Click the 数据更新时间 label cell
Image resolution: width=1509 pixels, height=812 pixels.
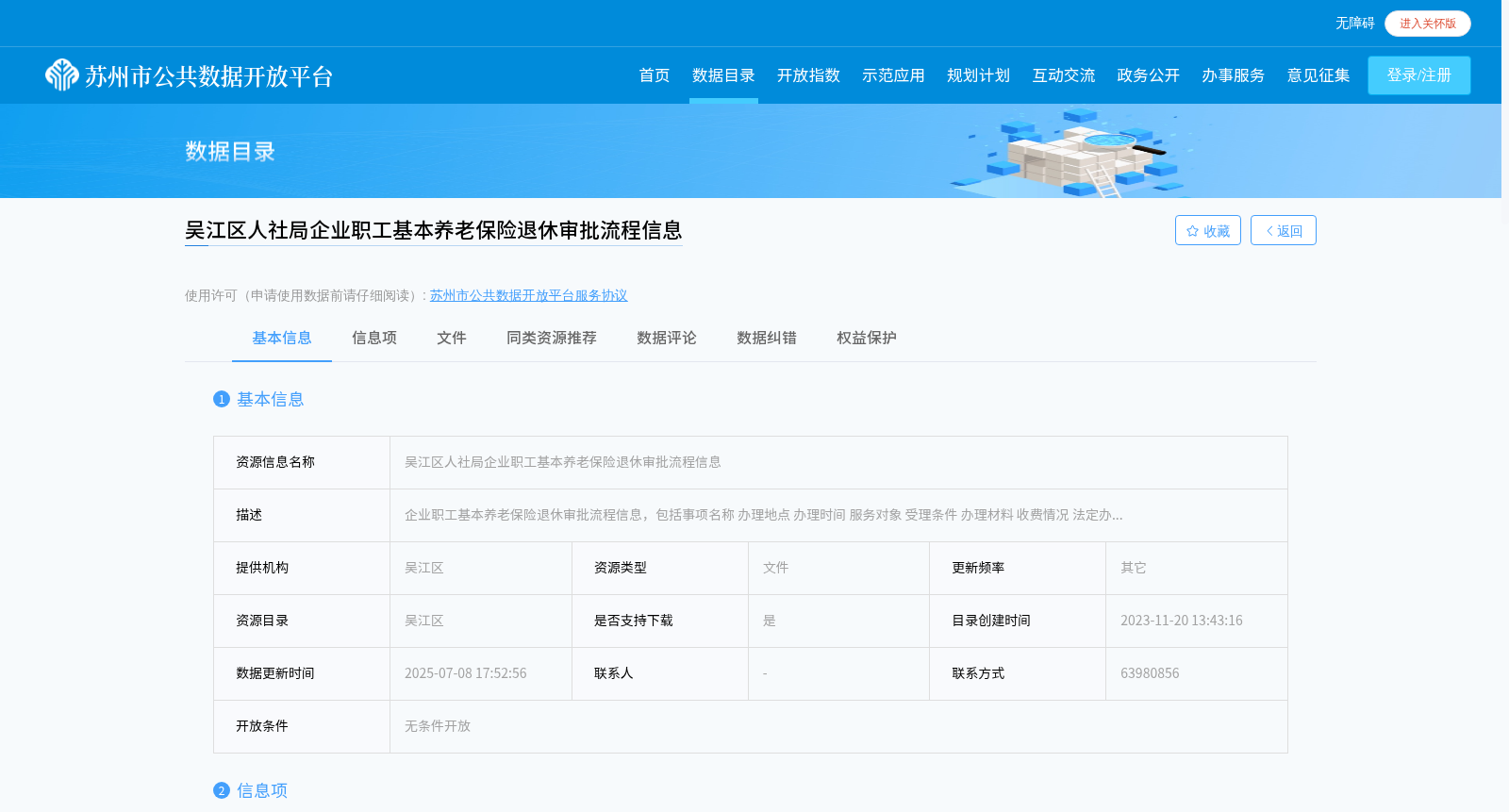(302, 673)
